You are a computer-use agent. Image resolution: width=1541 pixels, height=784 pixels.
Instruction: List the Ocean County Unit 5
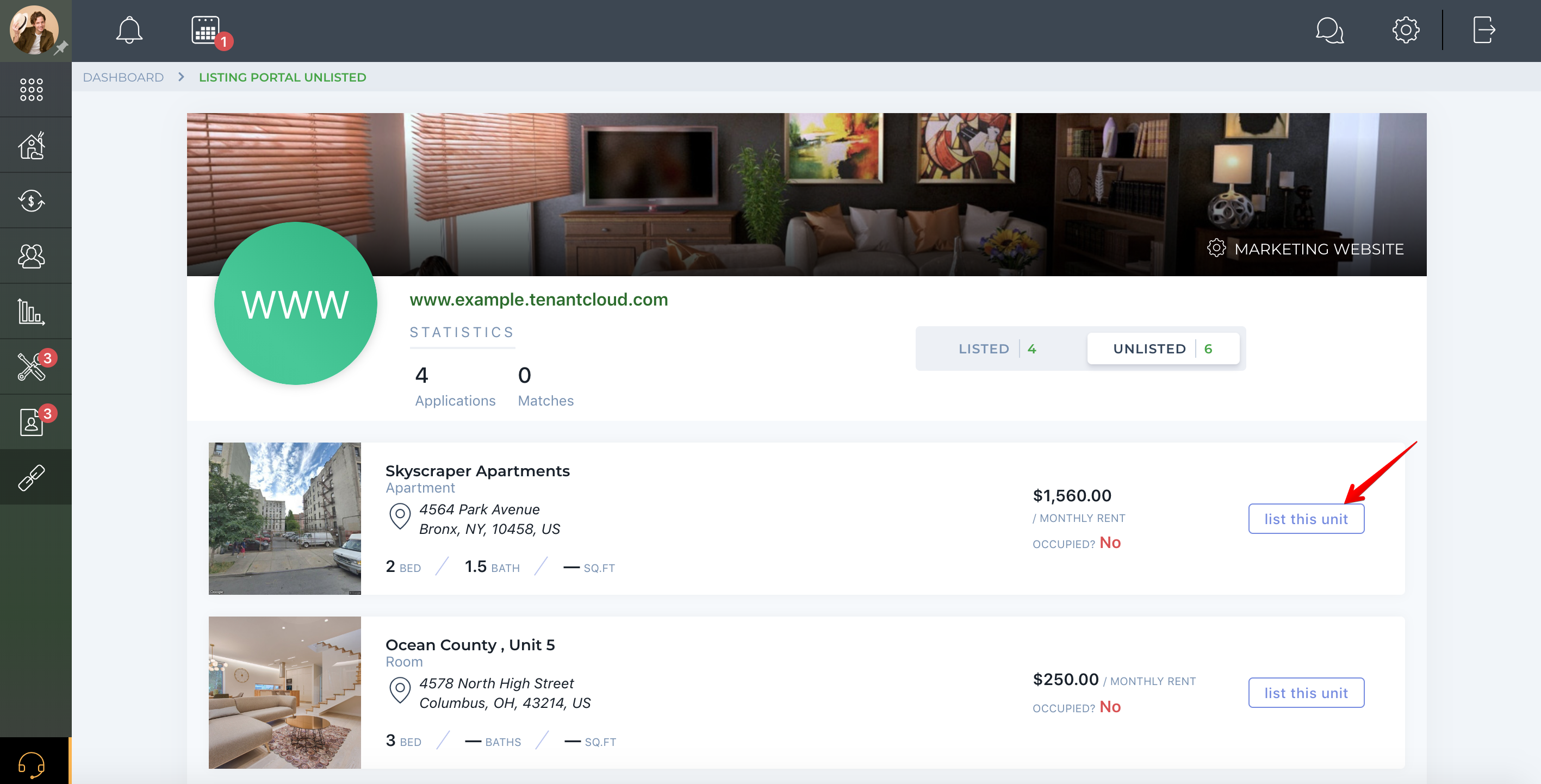(x=1306, y=693)
